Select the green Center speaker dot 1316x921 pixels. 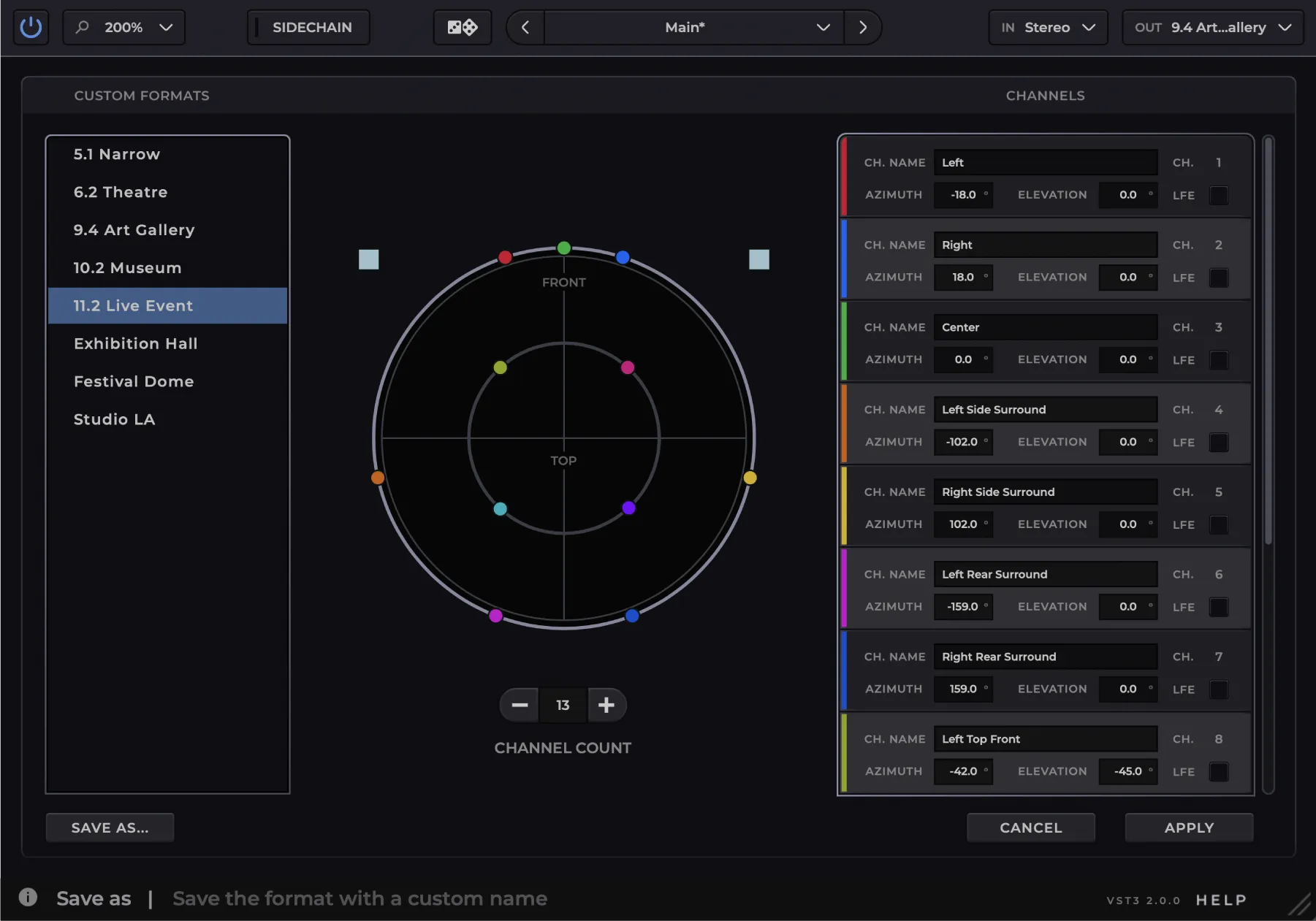click(563, 248)
